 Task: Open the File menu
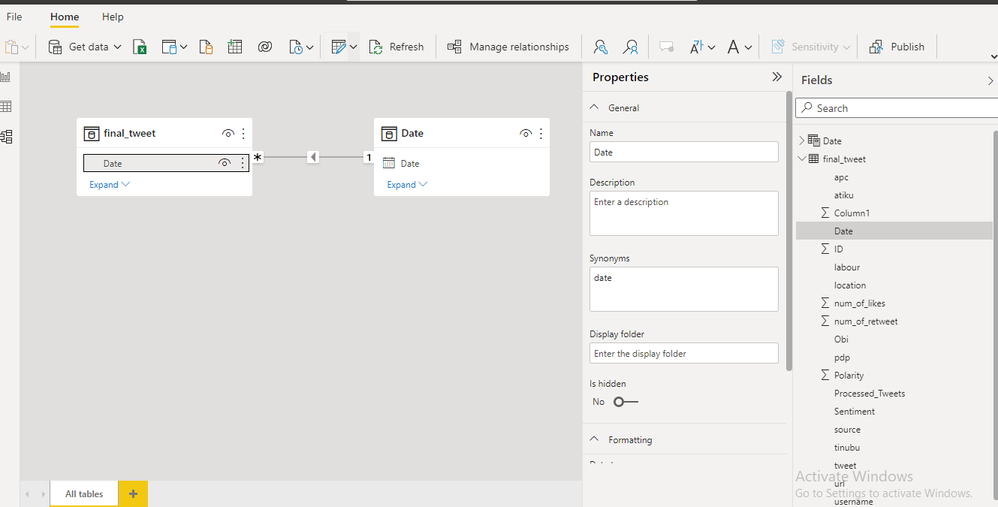pos(14,17)
